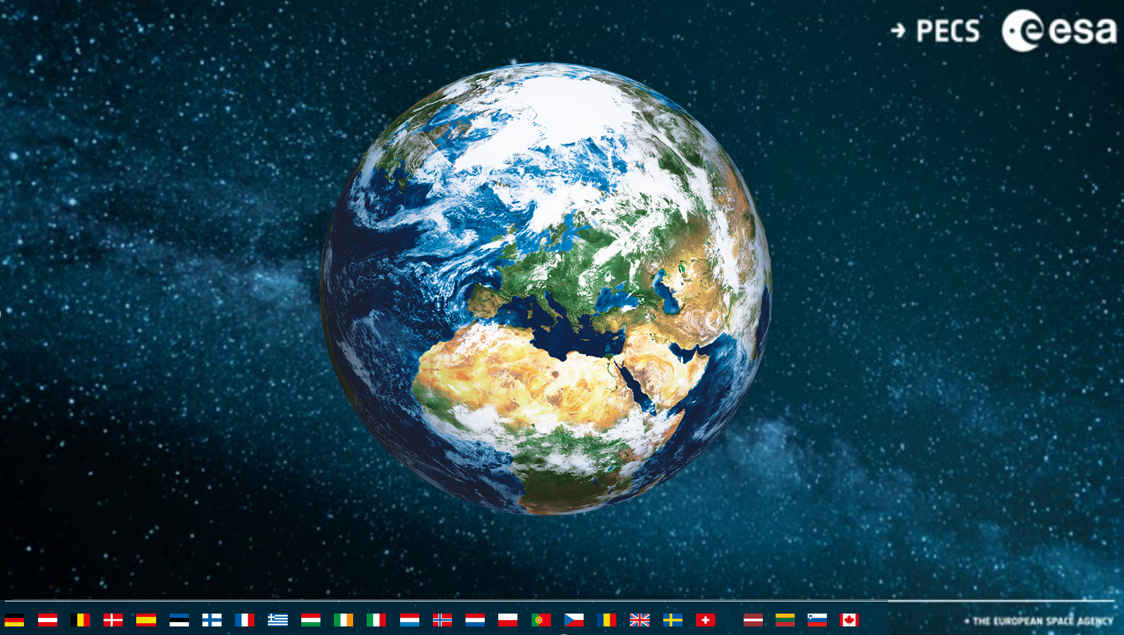
Task: Choose the Hungary flag
Action: pyautogui.click(x=311, y=620)
